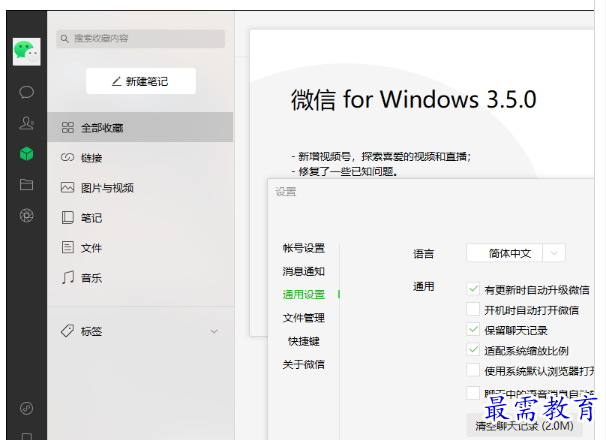Open the 快捷键 settings tab
The width and height of the screenshot is (606, 440).
pyautogui.click(x=303, y=341)
